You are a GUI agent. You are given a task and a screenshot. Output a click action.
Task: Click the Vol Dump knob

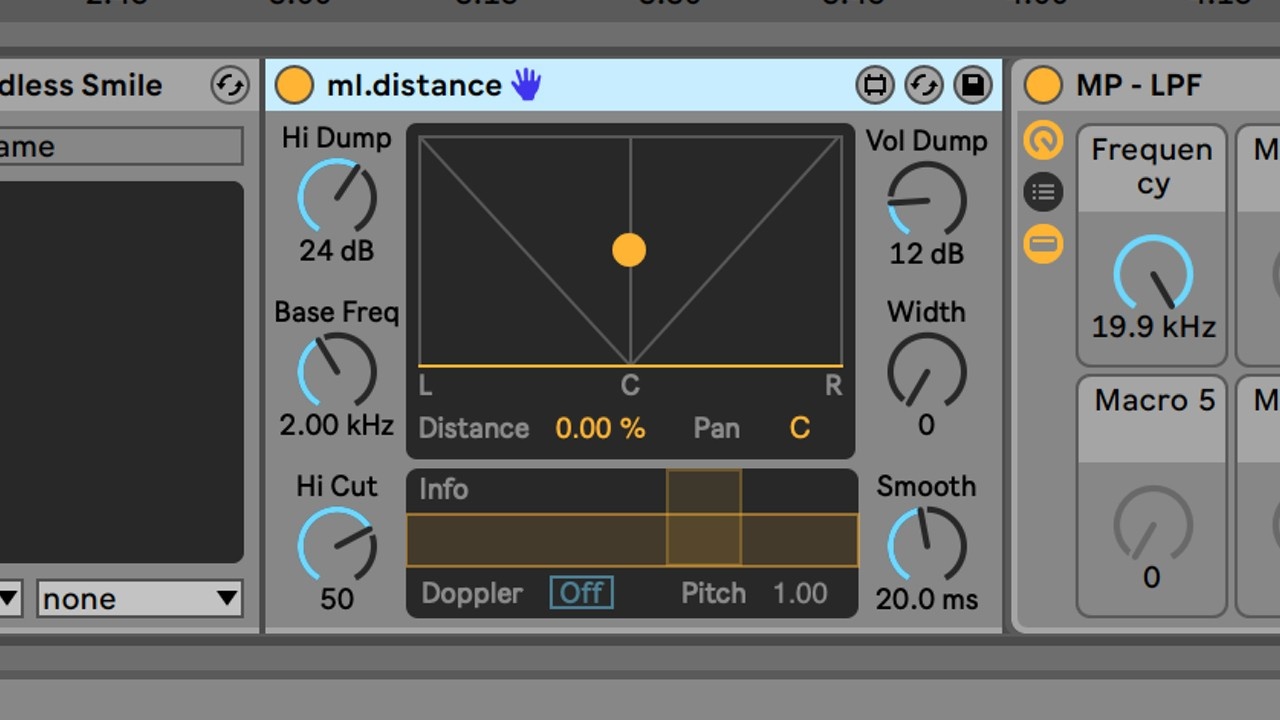[927, 200]
